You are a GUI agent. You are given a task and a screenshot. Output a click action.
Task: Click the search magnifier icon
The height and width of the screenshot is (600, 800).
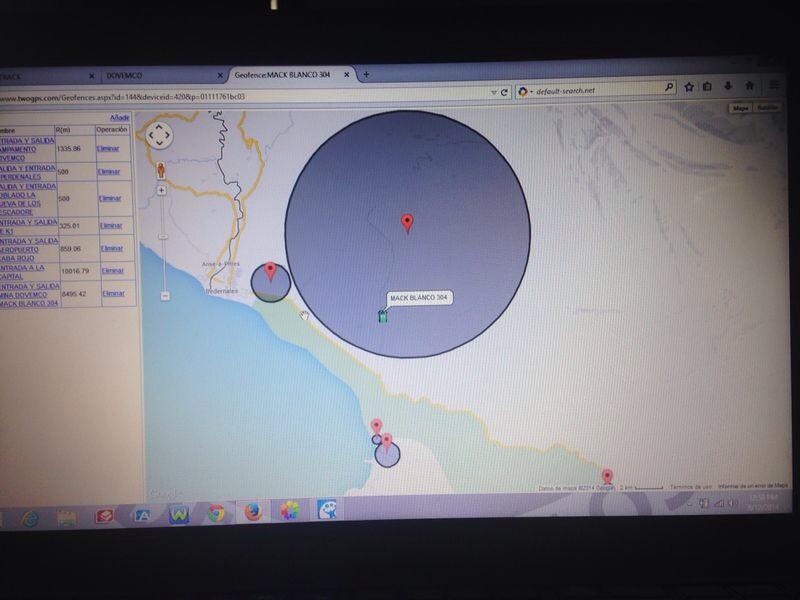point(669,88)
